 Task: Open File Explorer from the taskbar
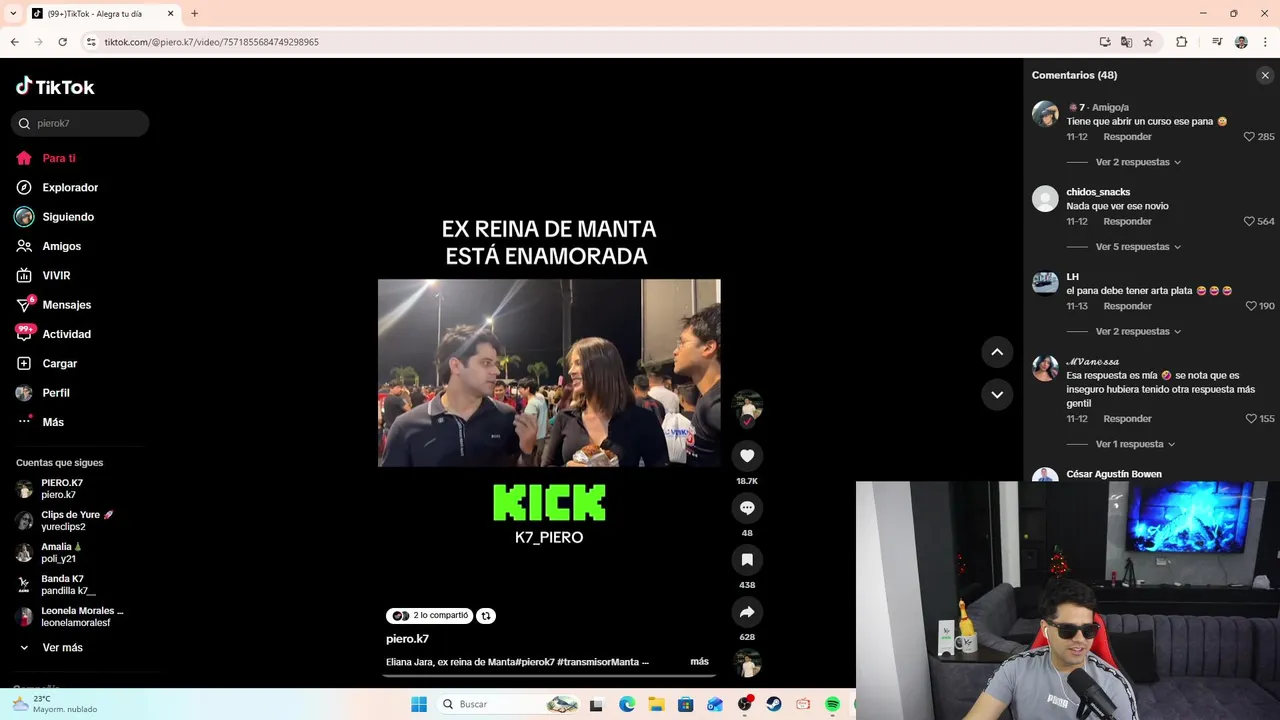click(656, 705)
